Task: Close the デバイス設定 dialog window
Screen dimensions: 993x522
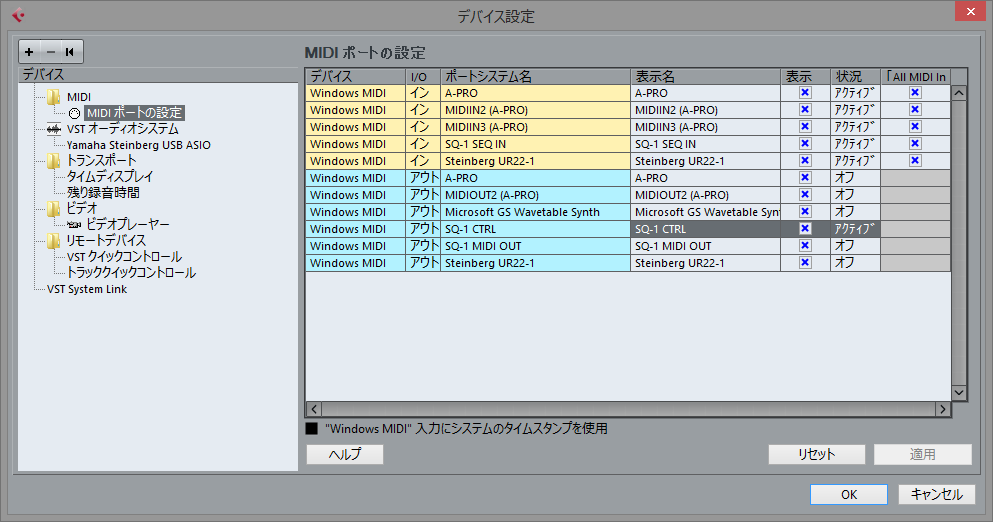Action: coord(970,11)
